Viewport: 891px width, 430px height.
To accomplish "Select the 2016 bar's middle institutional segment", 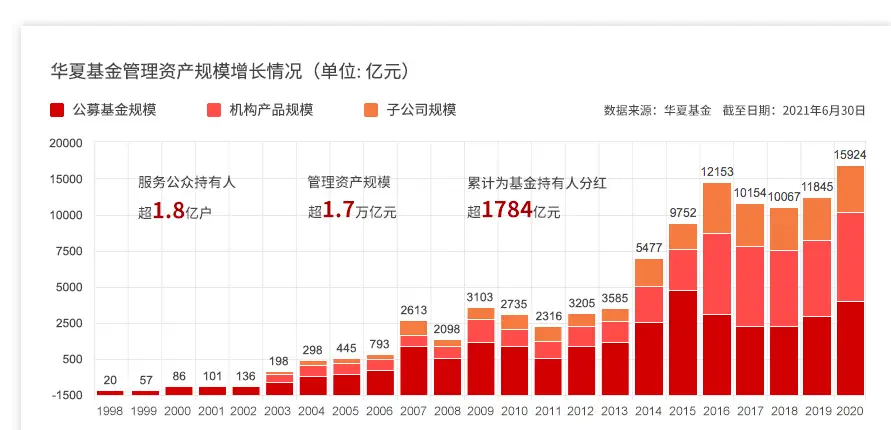I will (x=717, y=274).
